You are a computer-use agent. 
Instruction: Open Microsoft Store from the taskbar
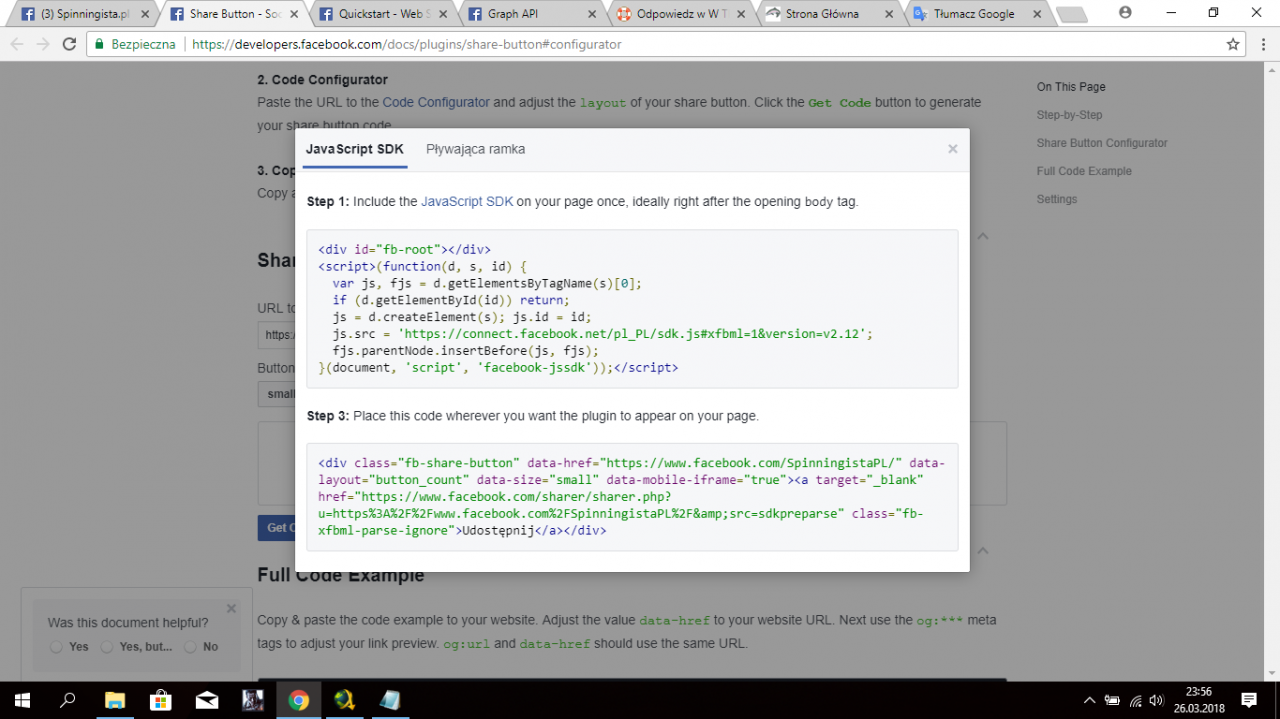coord(160,700)
